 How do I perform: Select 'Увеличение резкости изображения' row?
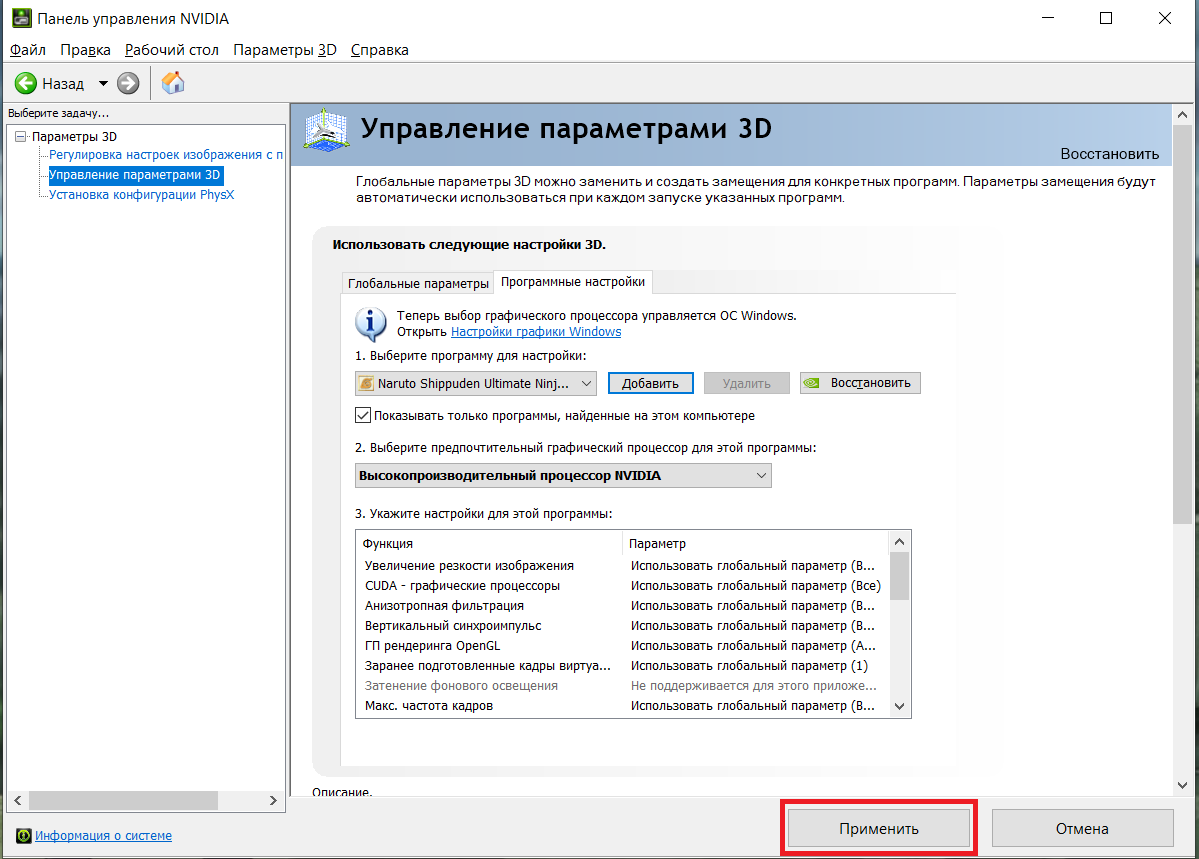(622, 565)
